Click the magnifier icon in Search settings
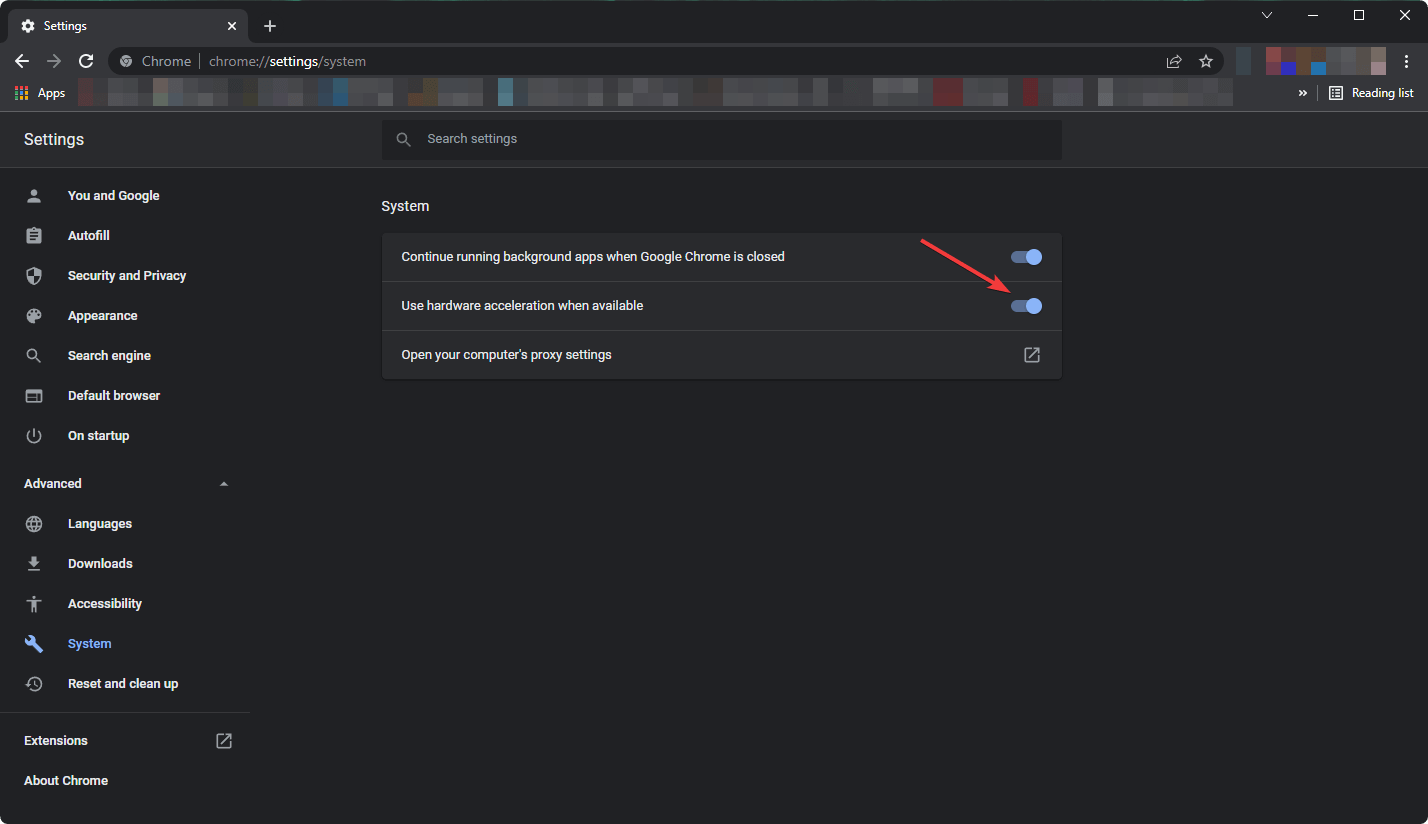The height and width of the screenshot is (824, 1428). 404,140
